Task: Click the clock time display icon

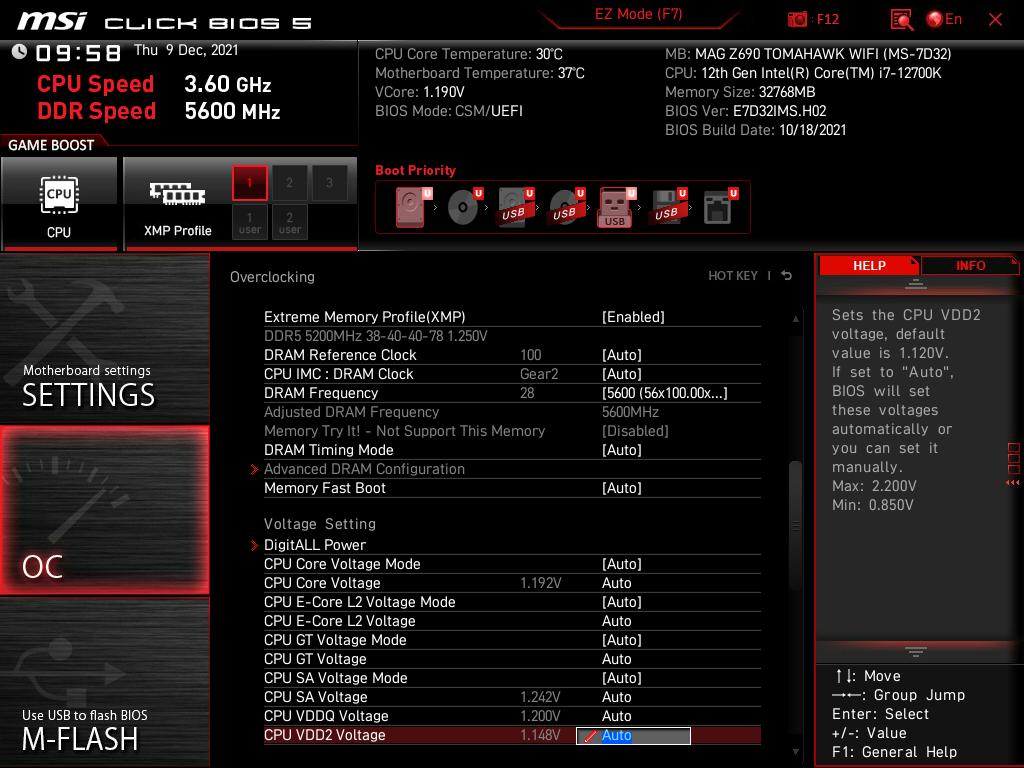Action: pyautogui.click(x=19, y=51)
